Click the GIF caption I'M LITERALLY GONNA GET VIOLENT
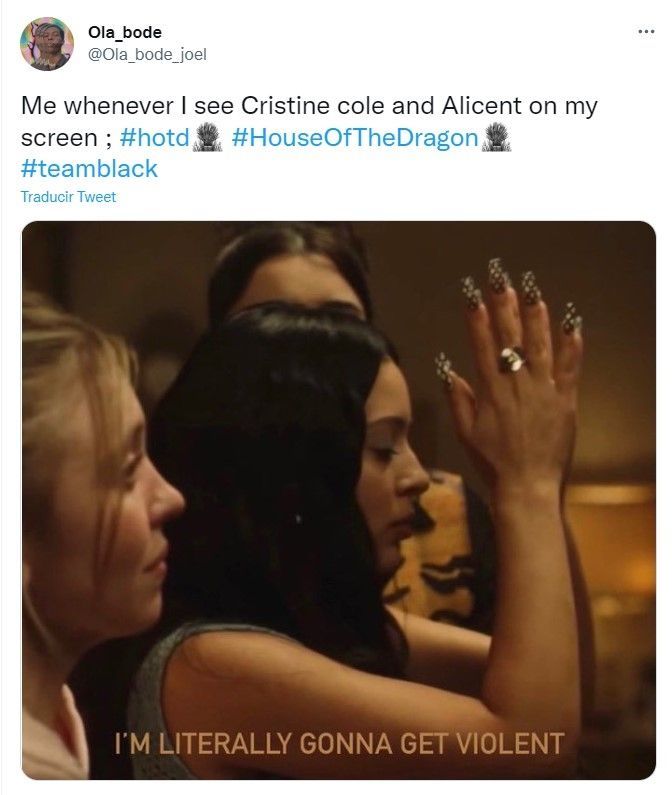The width and height of the screenshot is (672, 795). 339,743
